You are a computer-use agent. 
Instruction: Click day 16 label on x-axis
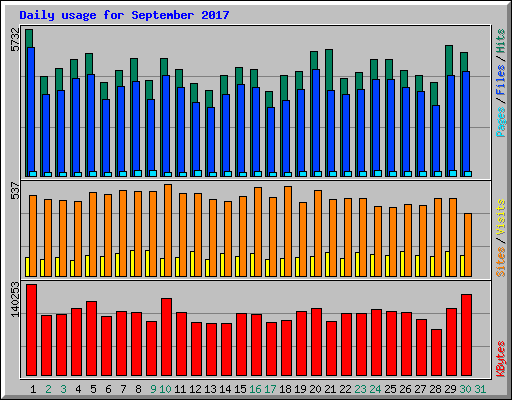(x=255, y=389)
